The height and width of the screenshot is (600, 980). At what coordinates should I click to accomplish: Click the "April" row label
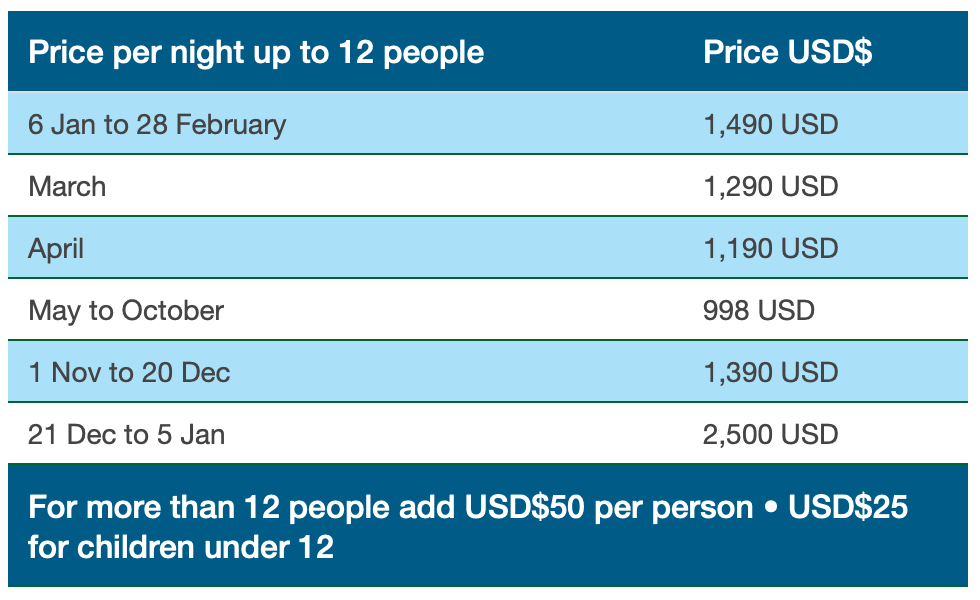[56, 248]
